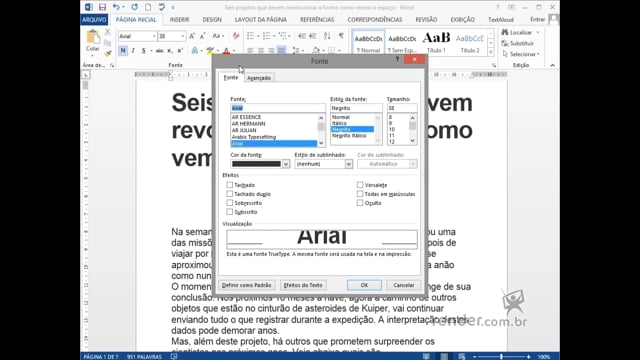The image size is (640, 360).
Task: Open the Estilo de sublinhado dropdown
Action: point(348,164)
